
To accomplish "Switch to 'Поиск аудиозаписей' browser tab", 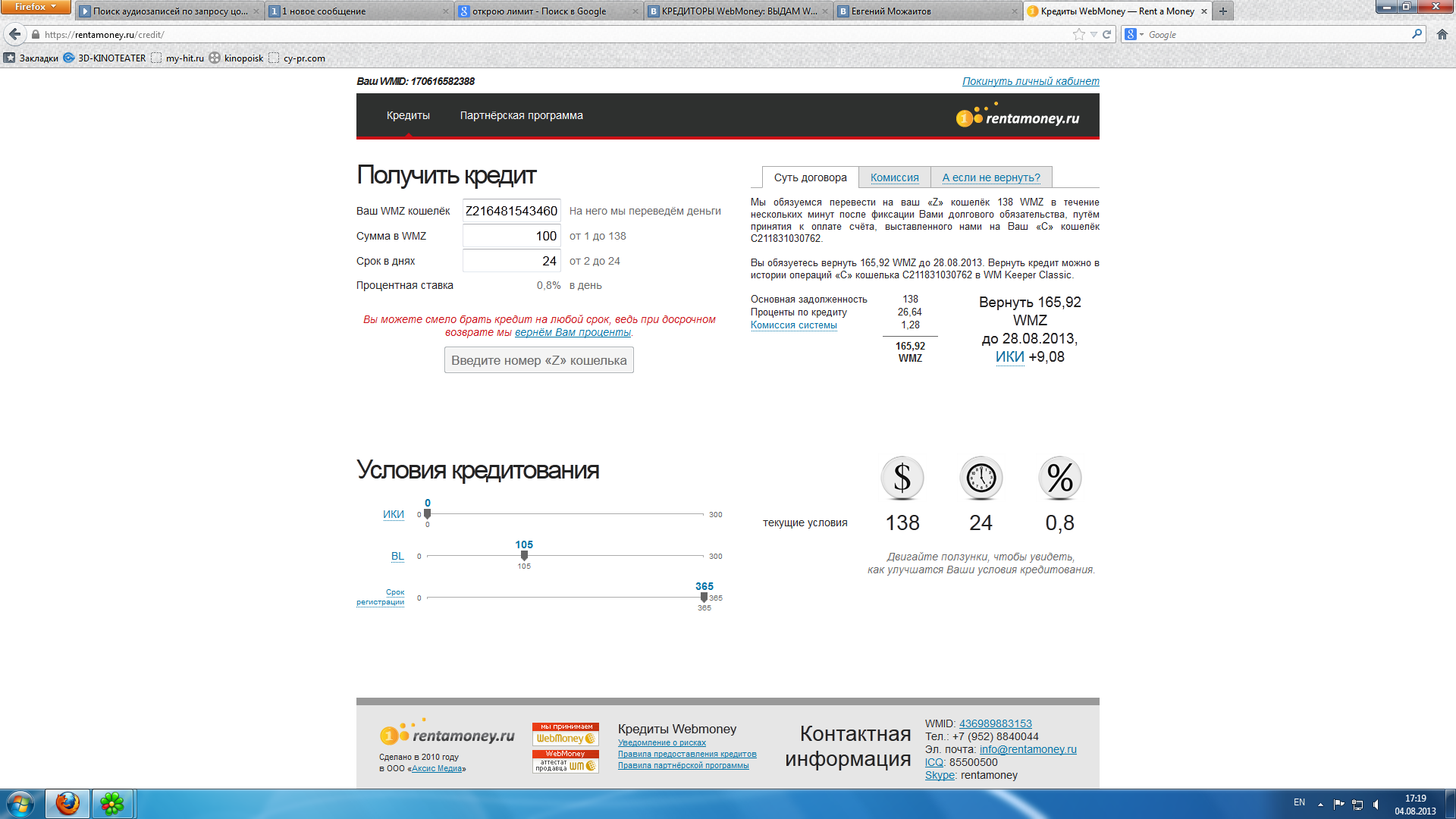I will click(x=170, y=11).
